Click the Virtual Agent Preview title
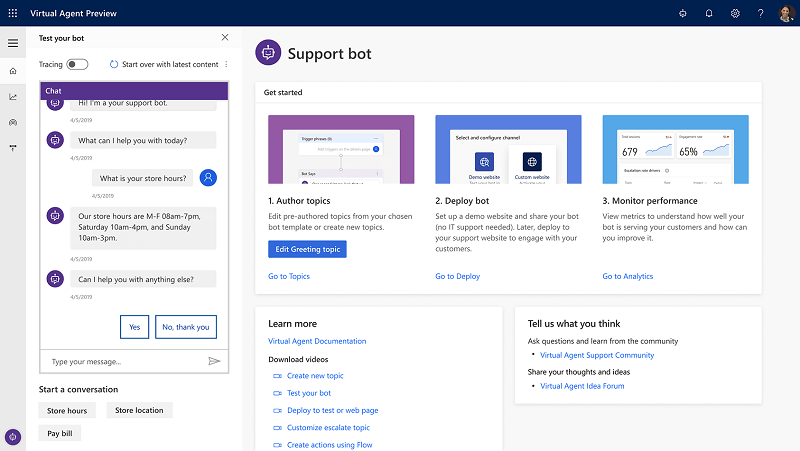 click(x=73, y=13)
